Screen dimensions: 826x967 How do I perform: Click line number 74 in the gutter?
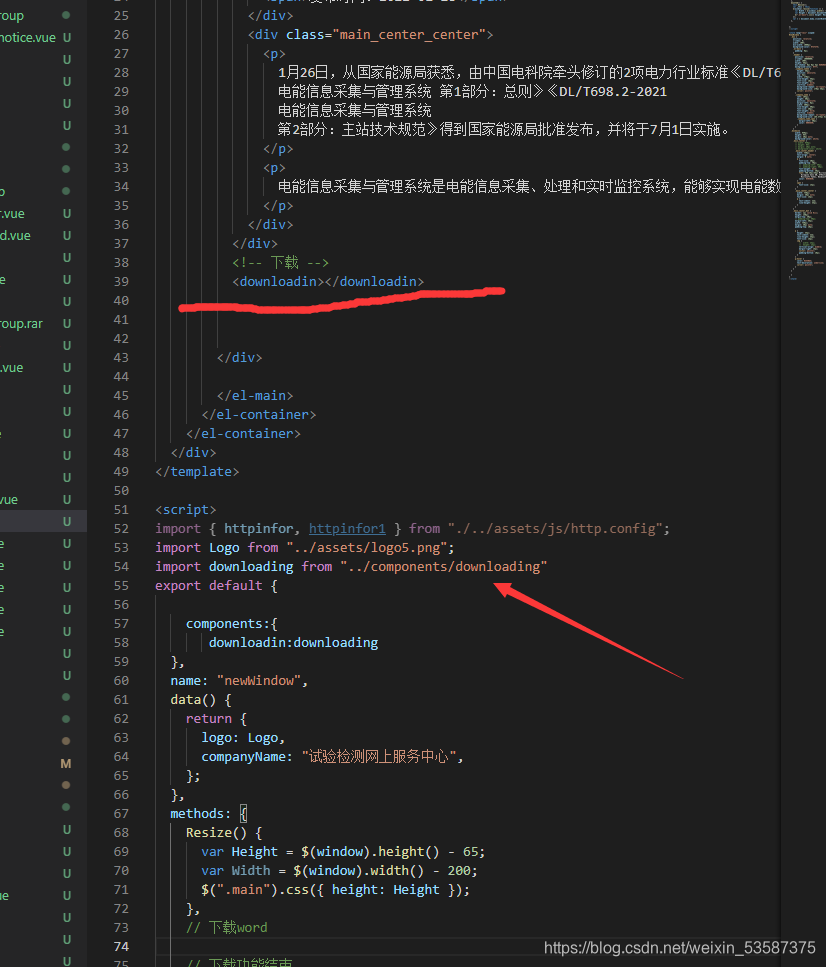tap(121, 947)
